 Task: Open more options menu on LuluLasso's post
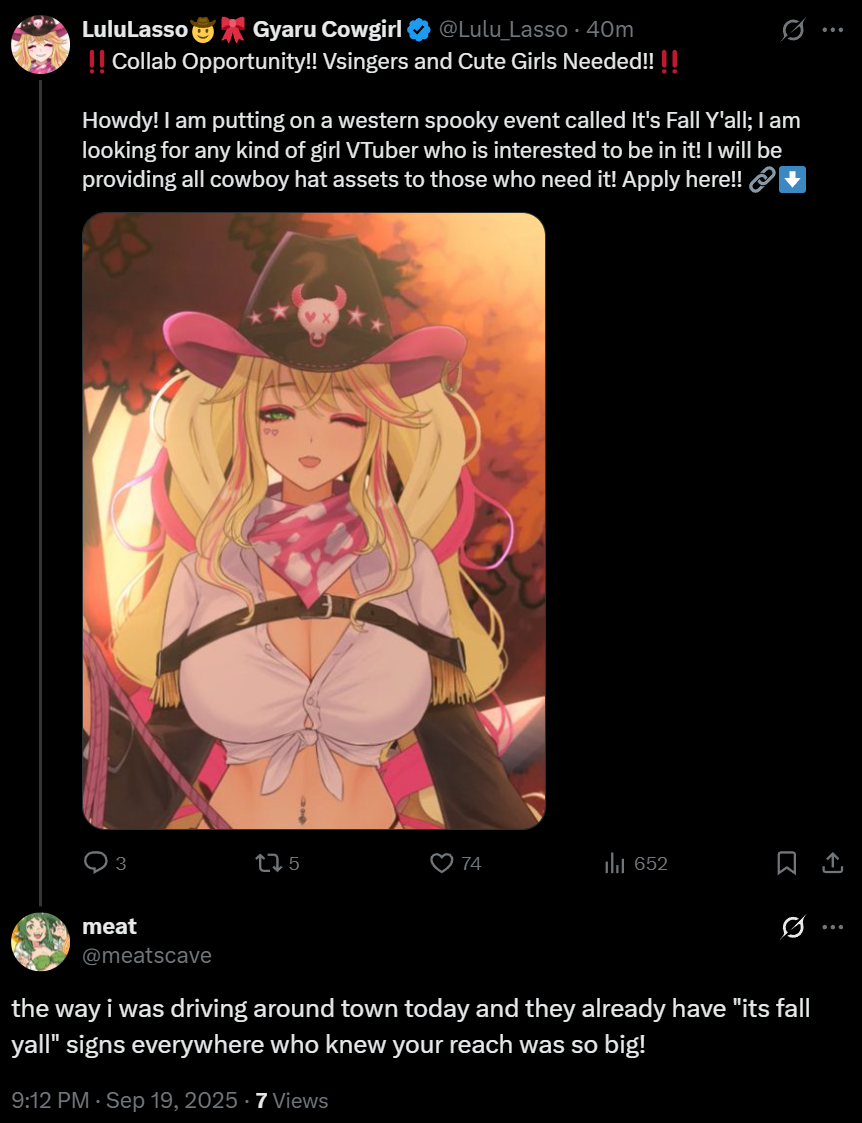pyautogui.click(x=833, y=30)
